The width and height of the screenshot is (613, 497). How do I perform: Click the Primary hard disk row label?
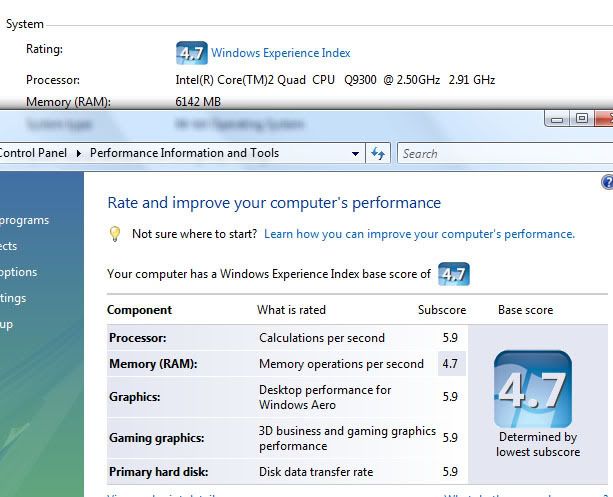(x=160, y=471)
